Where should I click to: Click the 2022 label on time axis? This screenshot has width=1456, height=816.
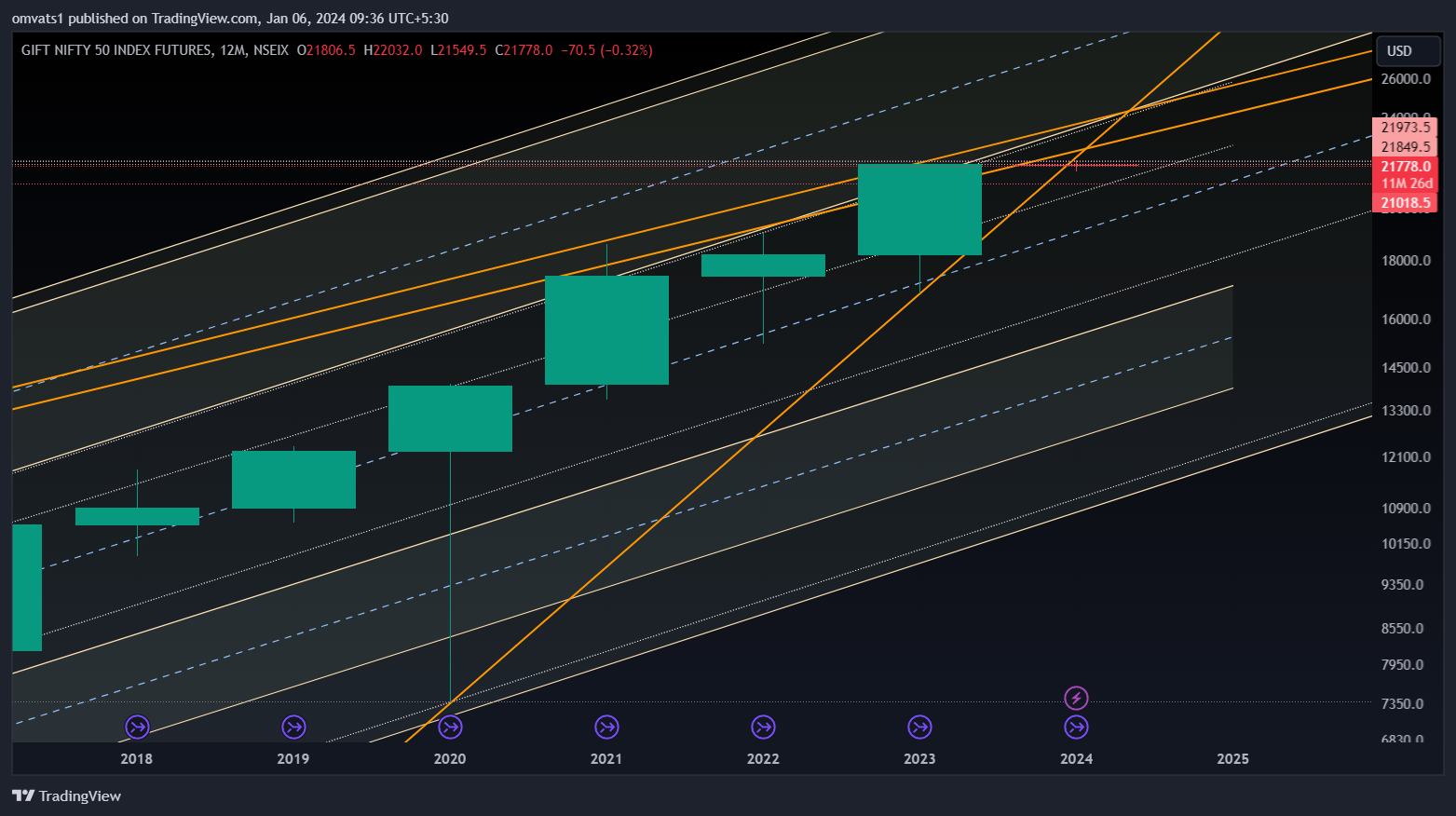click(763, 758)
